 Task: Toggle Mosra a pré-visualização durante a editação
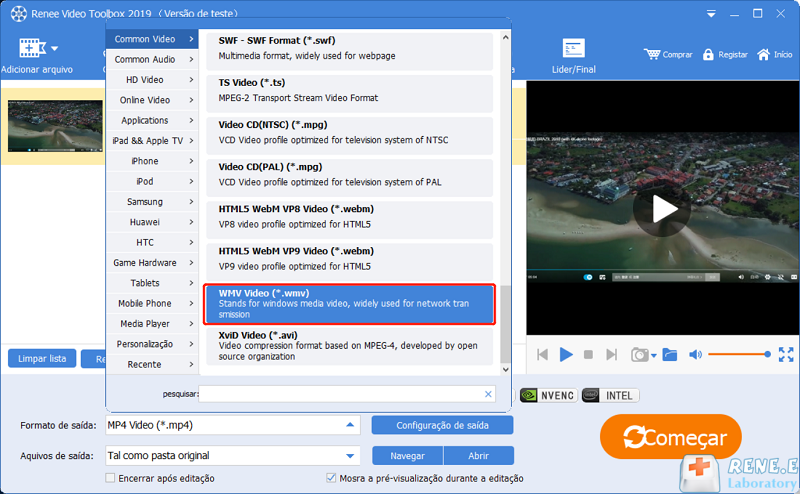[331, 478]
